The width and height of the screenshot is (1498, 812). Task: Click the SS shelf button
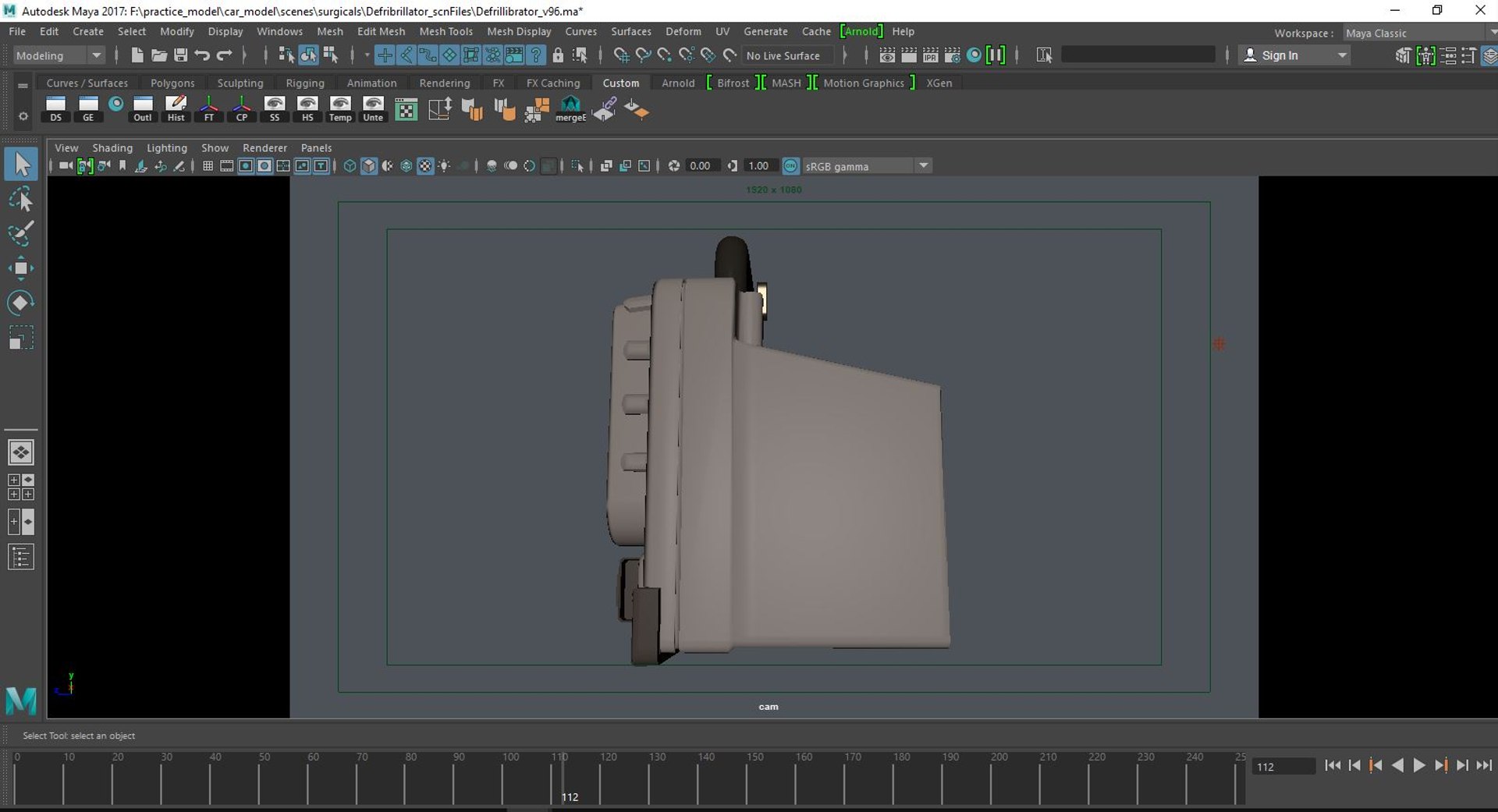click(275, 109)
